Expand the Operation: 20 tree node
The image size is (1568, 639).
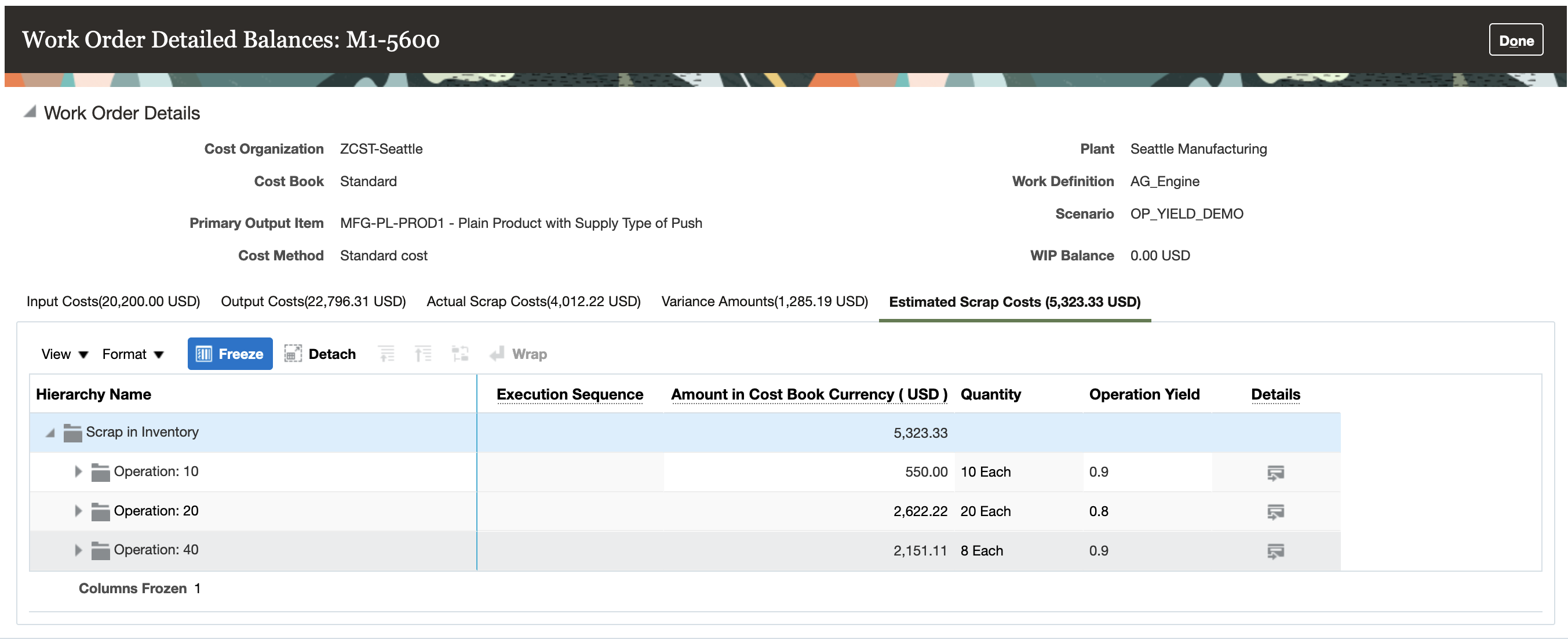click(78, 511)
